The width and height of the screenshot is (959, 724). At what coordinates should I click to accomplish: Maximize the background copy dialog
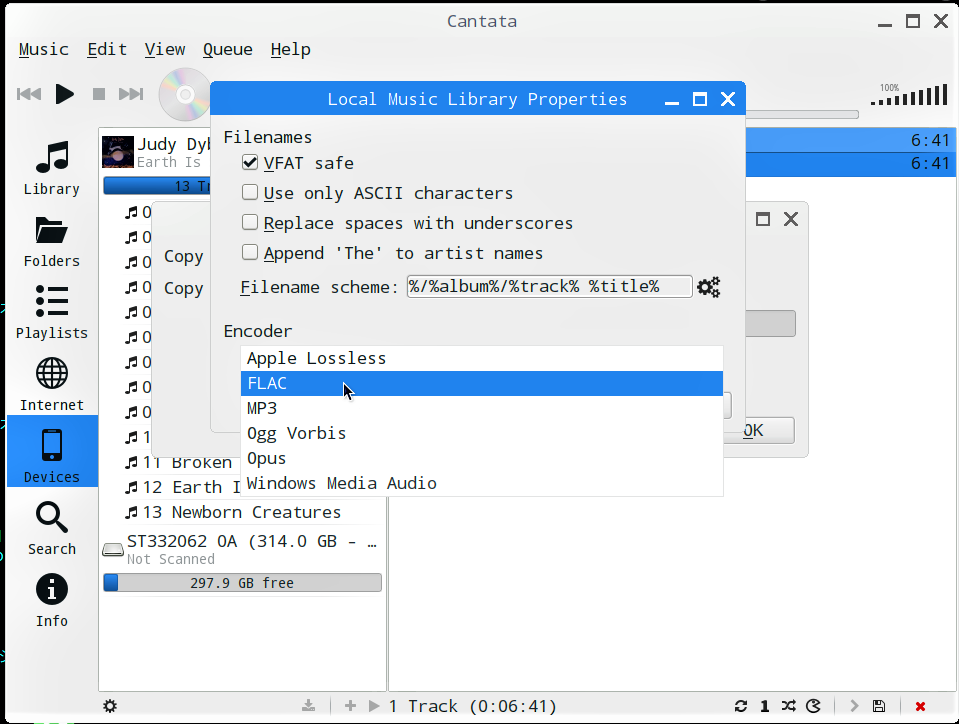763,219
